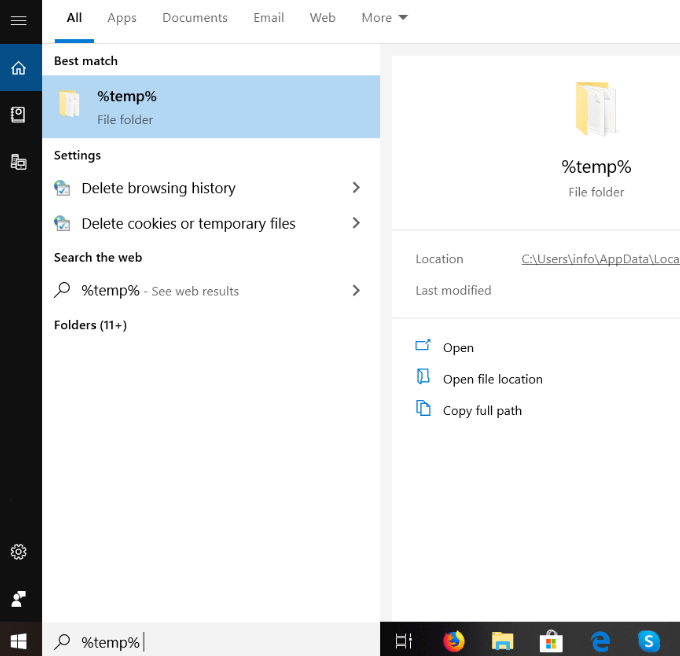The height and width of the screenshot is (656, 680).
Task: Expand Delete cookies or temporary files arrow
Action: click(356, 224)
